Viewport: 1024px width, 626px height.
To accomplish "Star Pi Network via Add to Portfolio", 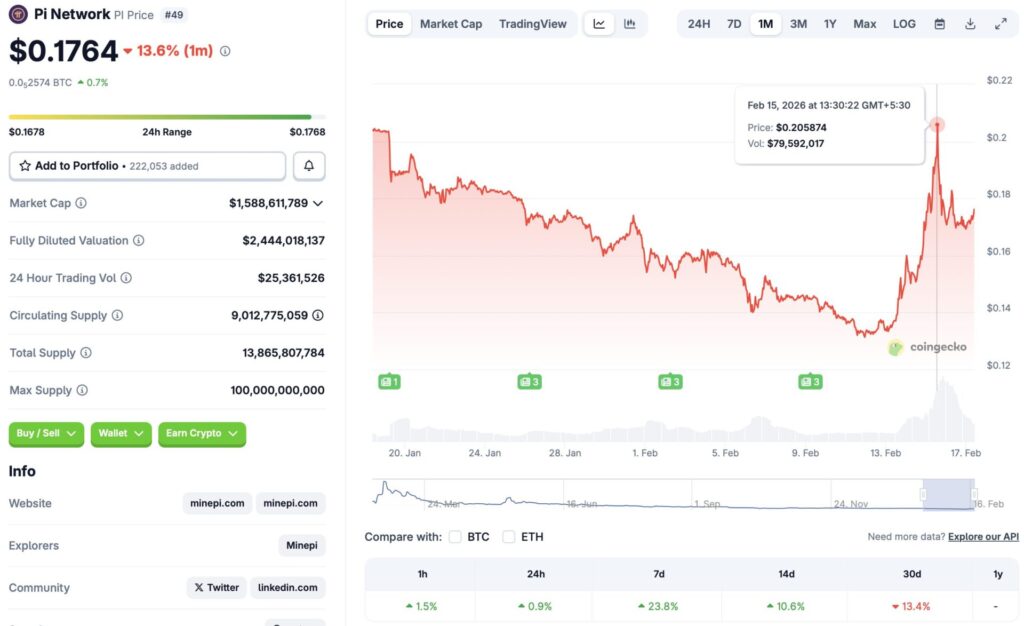I will (24, 165).
